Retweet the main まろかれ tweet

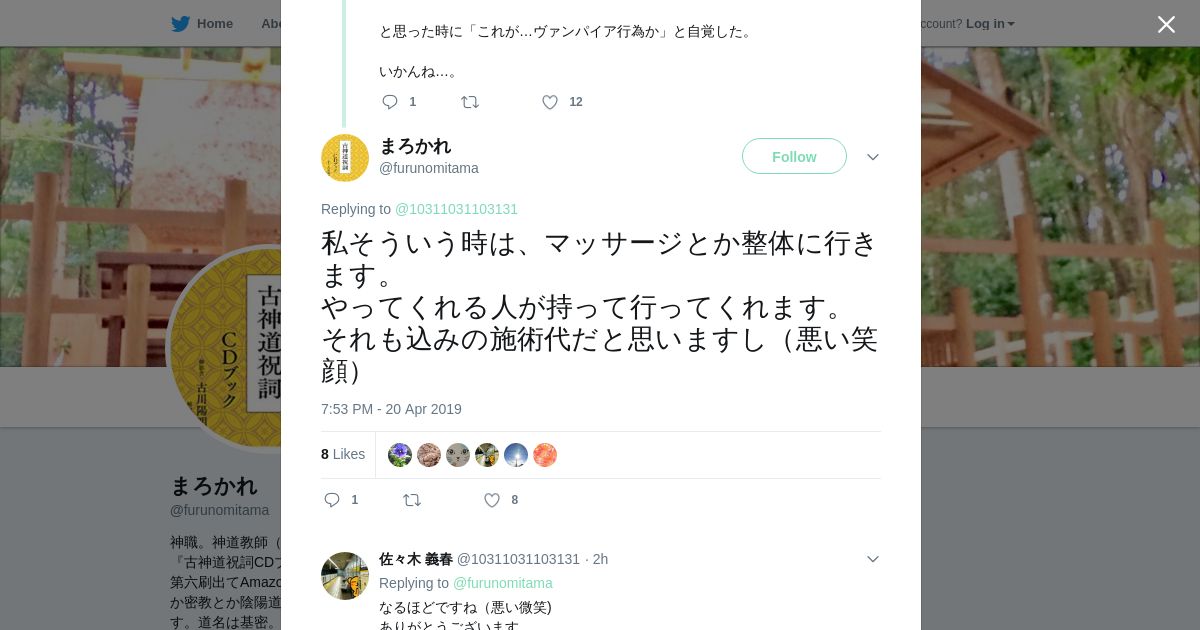click(412, 500)
